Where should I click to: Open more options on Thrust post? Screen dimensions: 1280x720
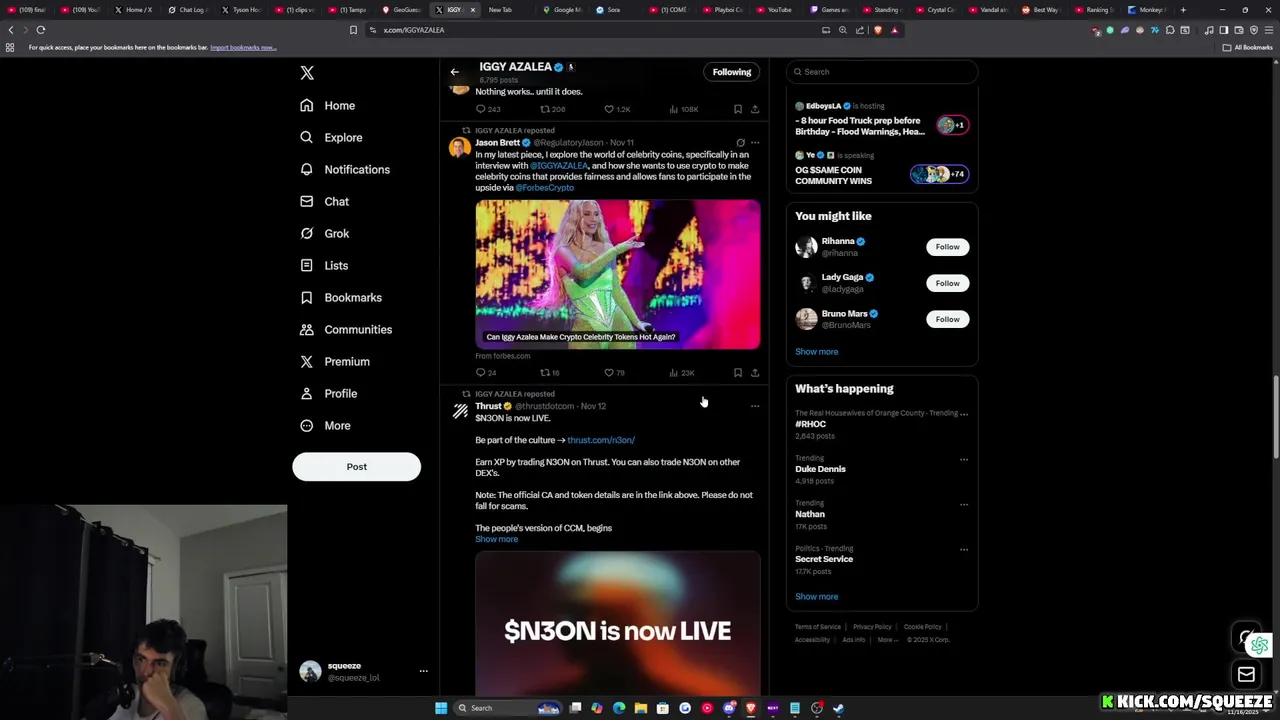[x=755, y=406]
